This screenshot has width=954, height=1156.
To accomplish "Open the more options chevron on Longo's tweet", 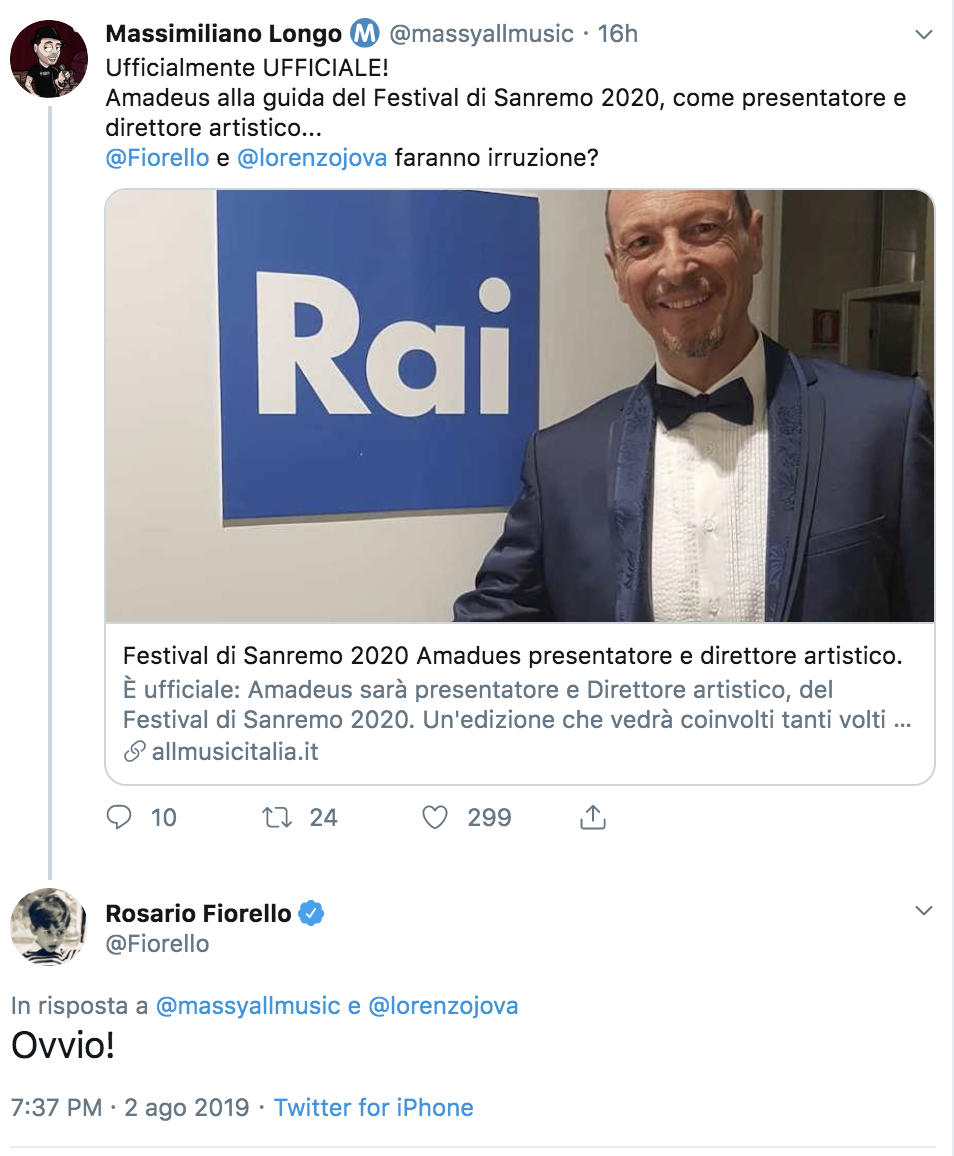I will coord(924,35).
